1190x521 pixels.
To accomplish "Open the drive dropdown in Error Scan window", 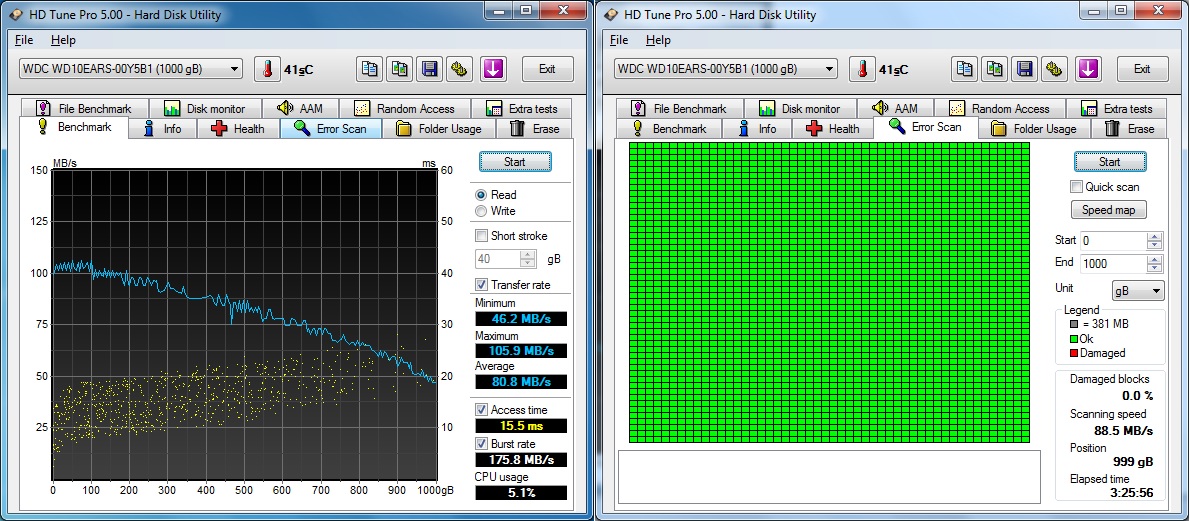I will click(x=726, y=69).
